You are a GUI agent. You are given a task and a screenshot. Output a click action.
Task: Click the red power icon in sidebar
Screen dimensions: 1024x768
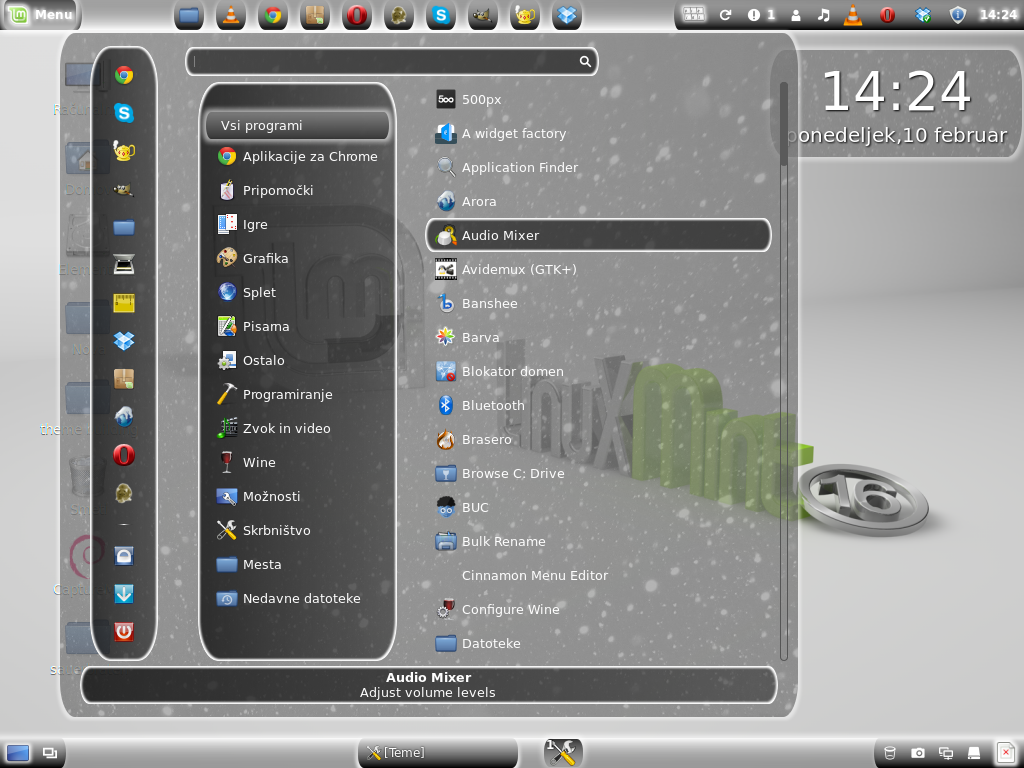point(124,632)
